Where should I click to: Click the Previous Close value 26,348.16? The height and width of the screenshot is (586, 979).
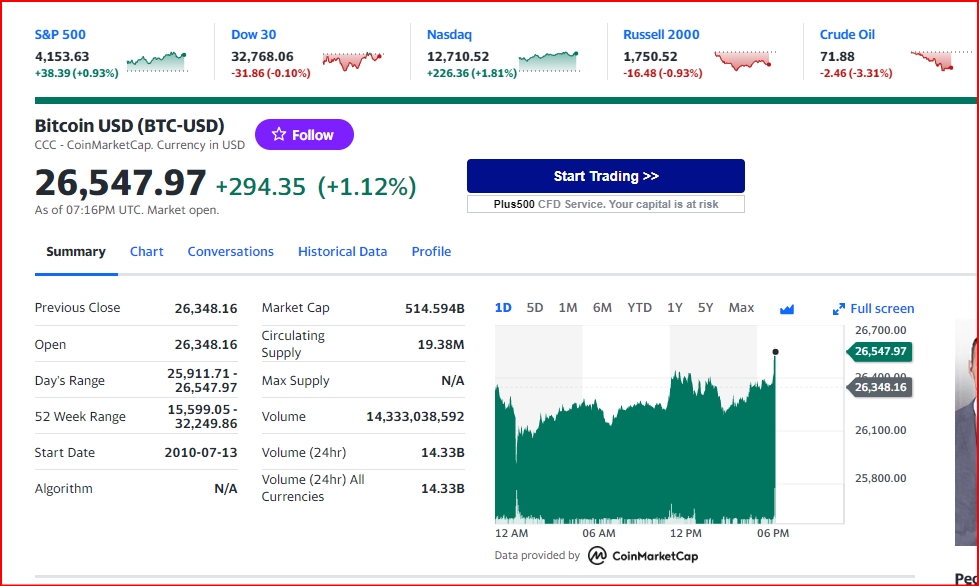coord(206,308)
